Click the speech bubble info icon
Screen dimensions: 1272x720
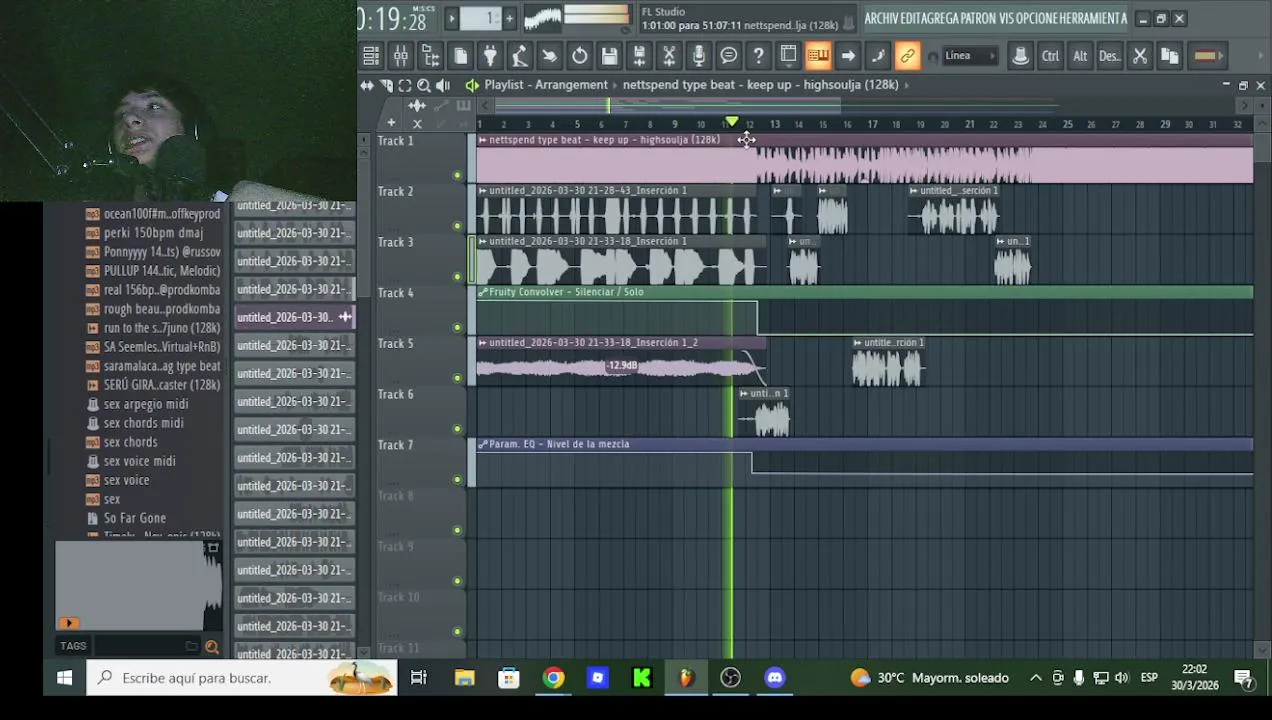pos(729,56)
